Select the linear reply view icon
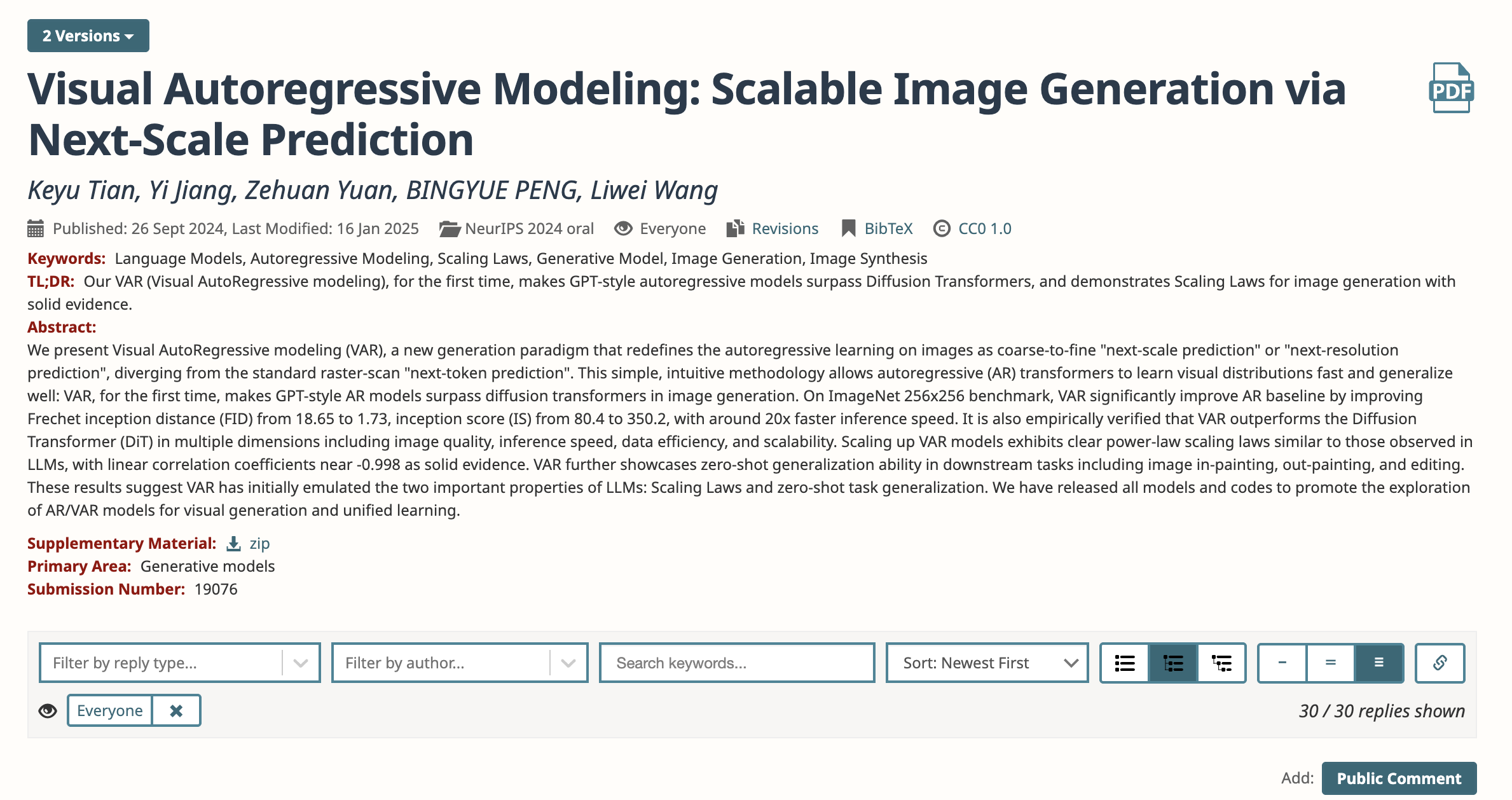The height and width of the screenshot is (800, 1512). [x=1125, y=663]
